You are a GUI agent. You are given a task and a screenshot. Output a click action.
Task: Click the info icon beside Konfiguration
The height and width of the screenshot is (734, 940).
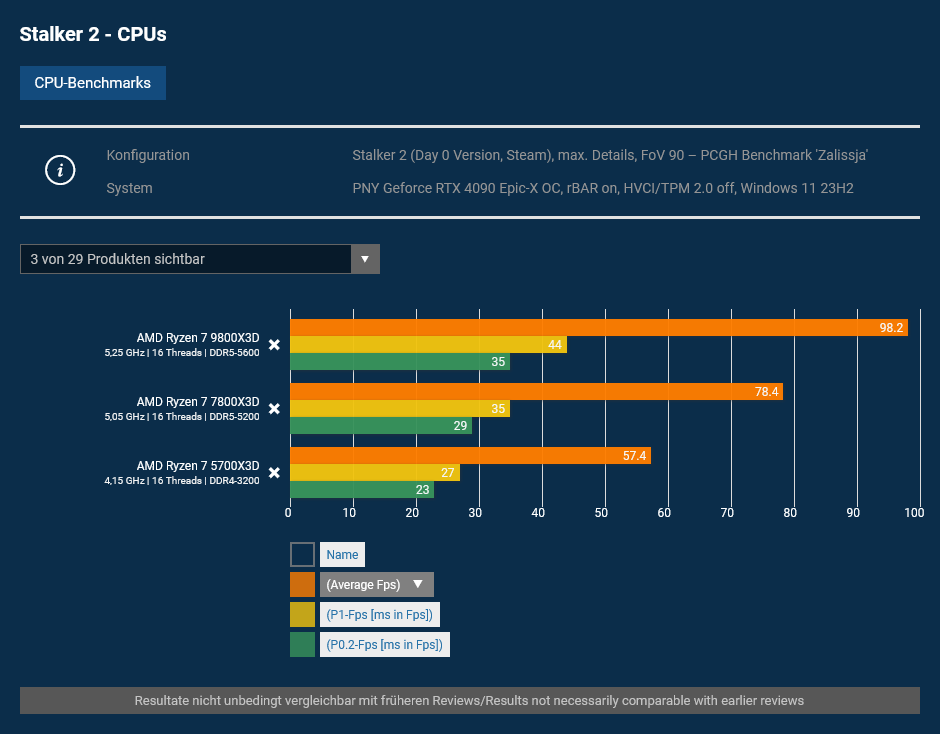point(60,170)
